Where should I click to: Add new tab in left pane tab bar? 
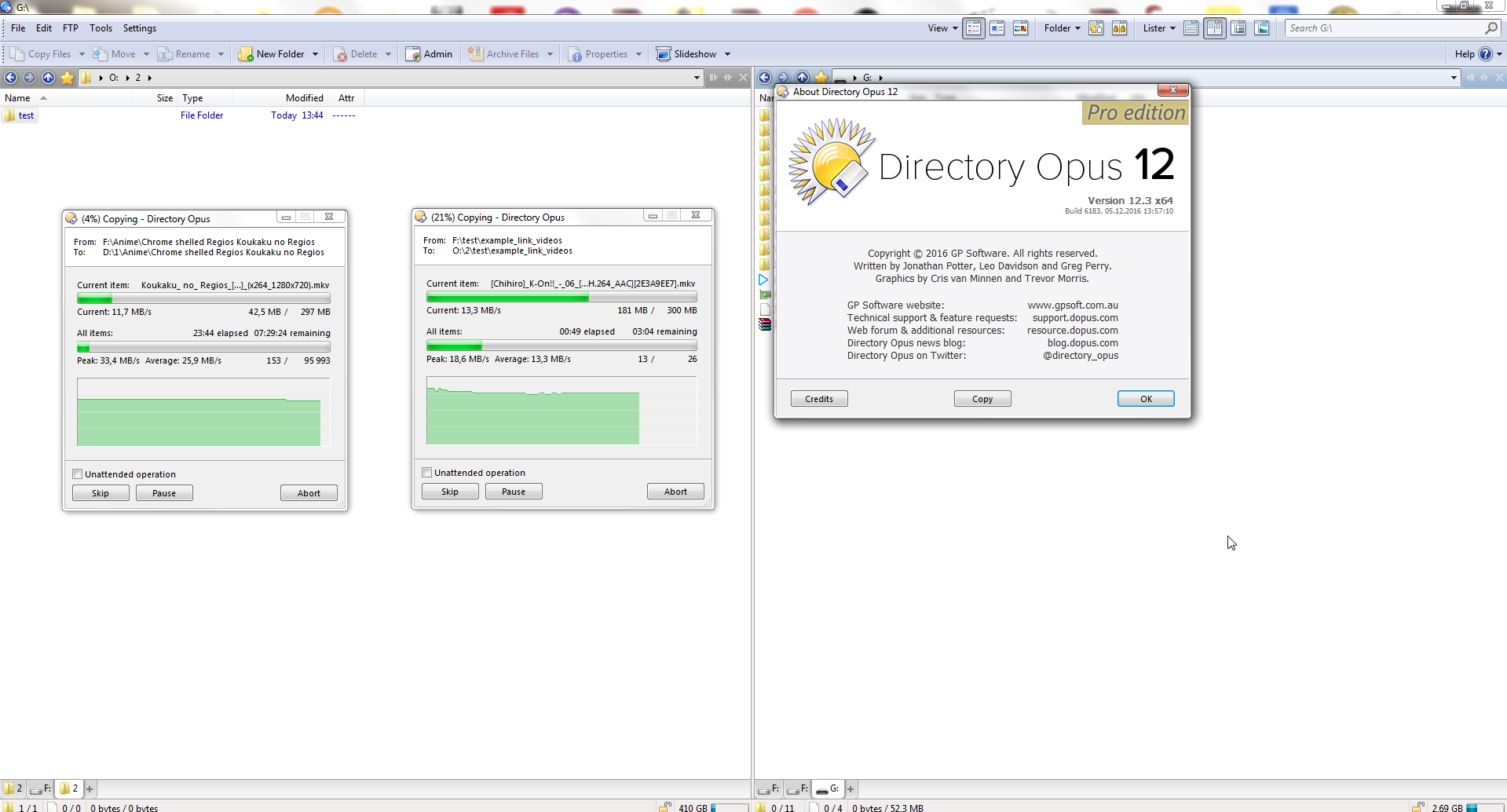click(x=90, y=788)
